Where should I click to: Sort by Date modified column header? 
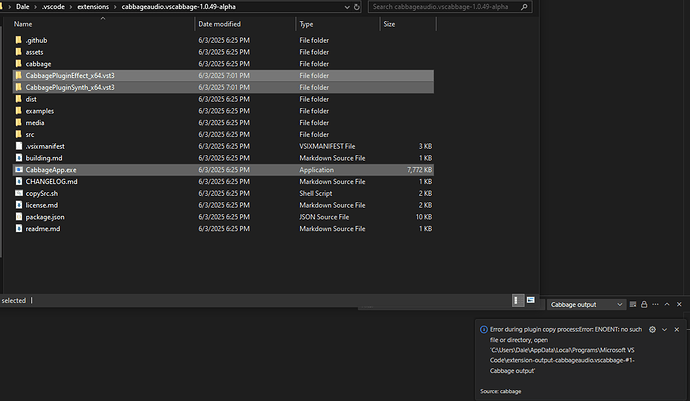(219, 24)
